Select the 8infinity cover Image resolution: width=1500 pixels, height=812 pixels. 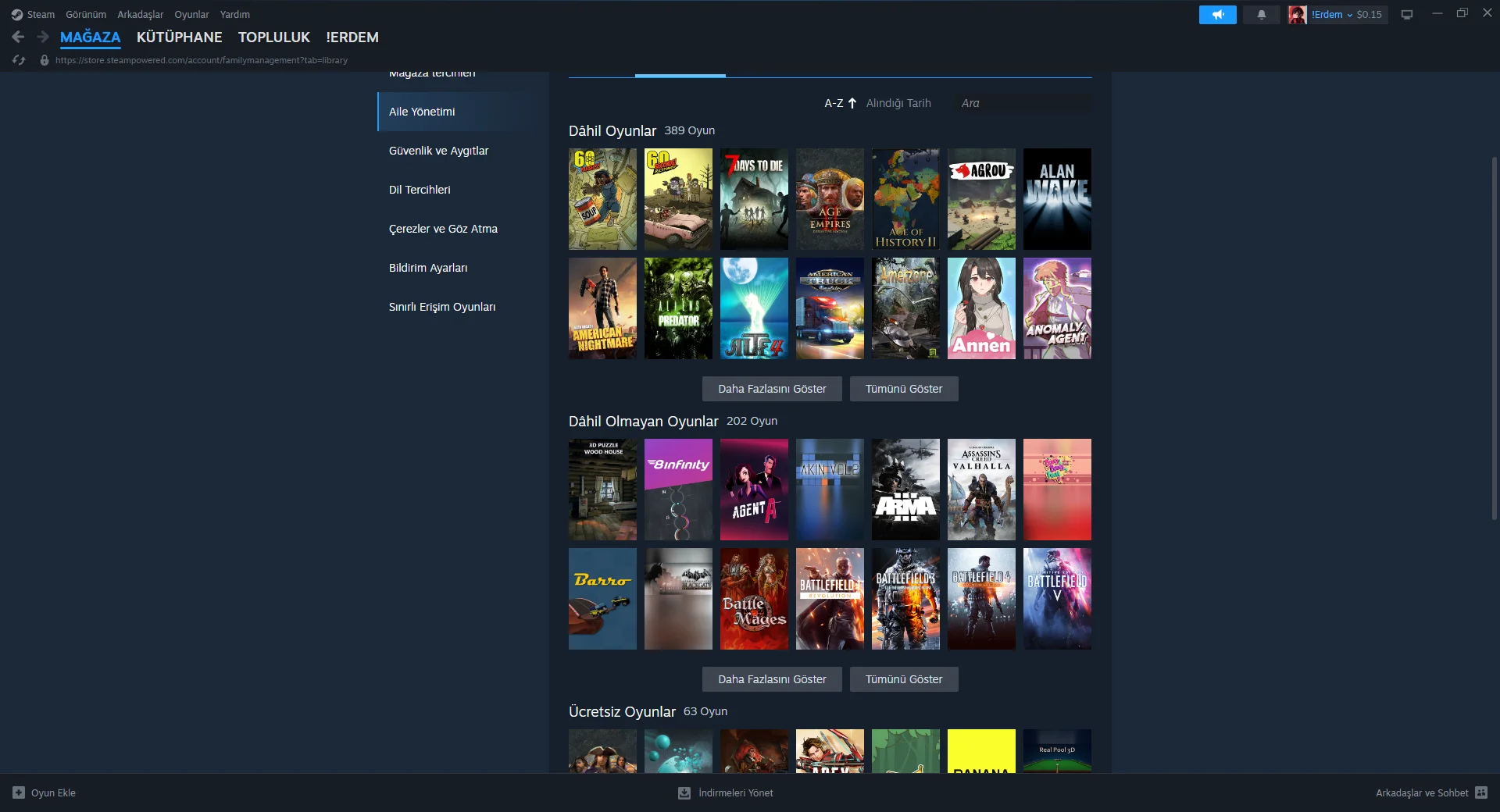pos(678,490)
